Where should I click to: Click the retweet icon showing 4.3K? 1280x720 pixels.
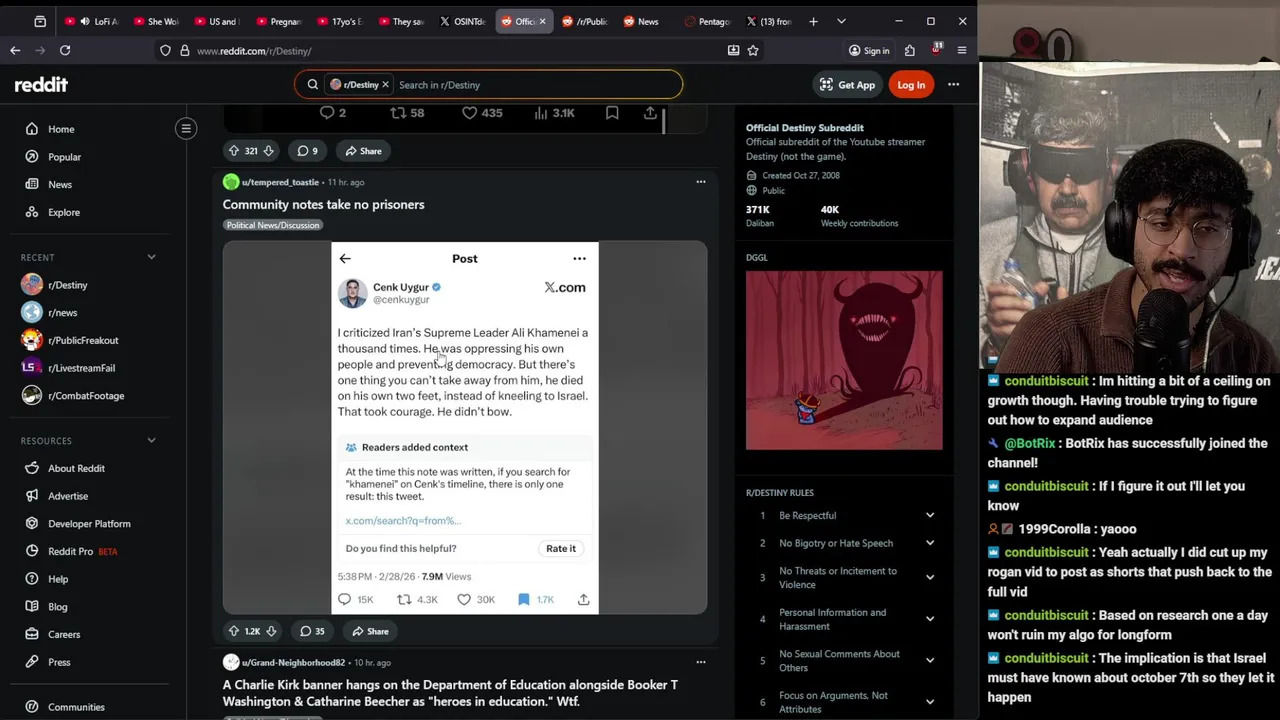[x=404, y=600]
